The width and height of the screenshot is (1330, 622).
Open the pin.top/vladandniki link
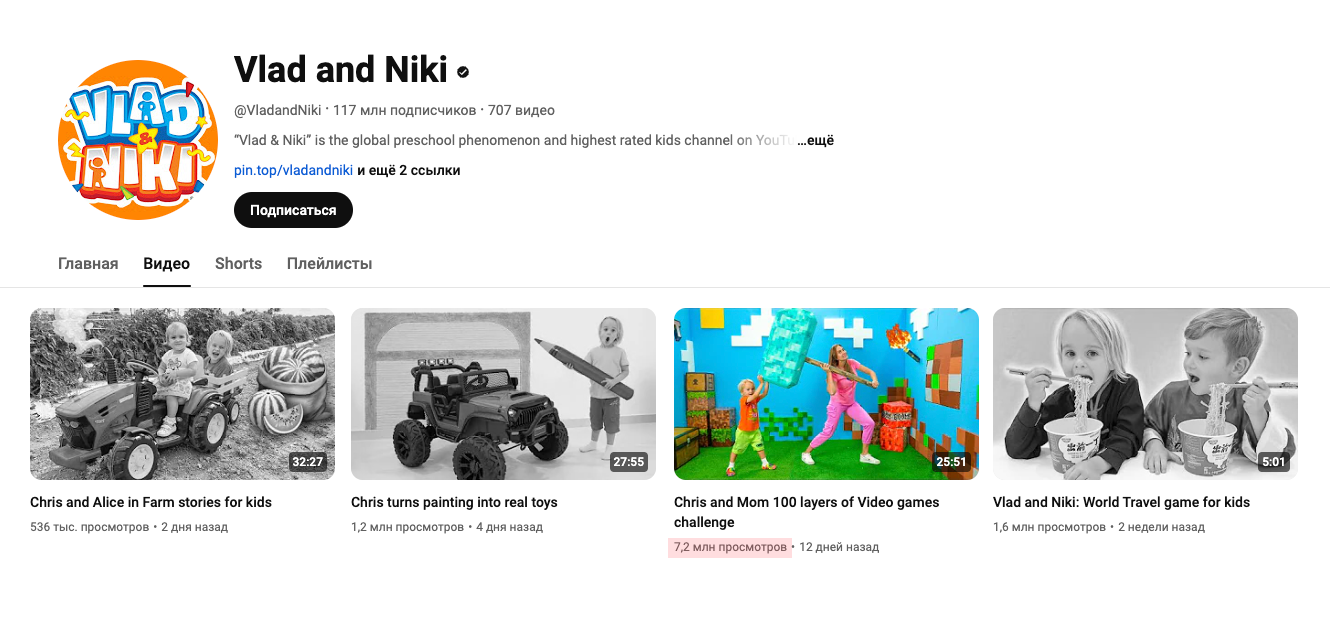click(293, 171)
